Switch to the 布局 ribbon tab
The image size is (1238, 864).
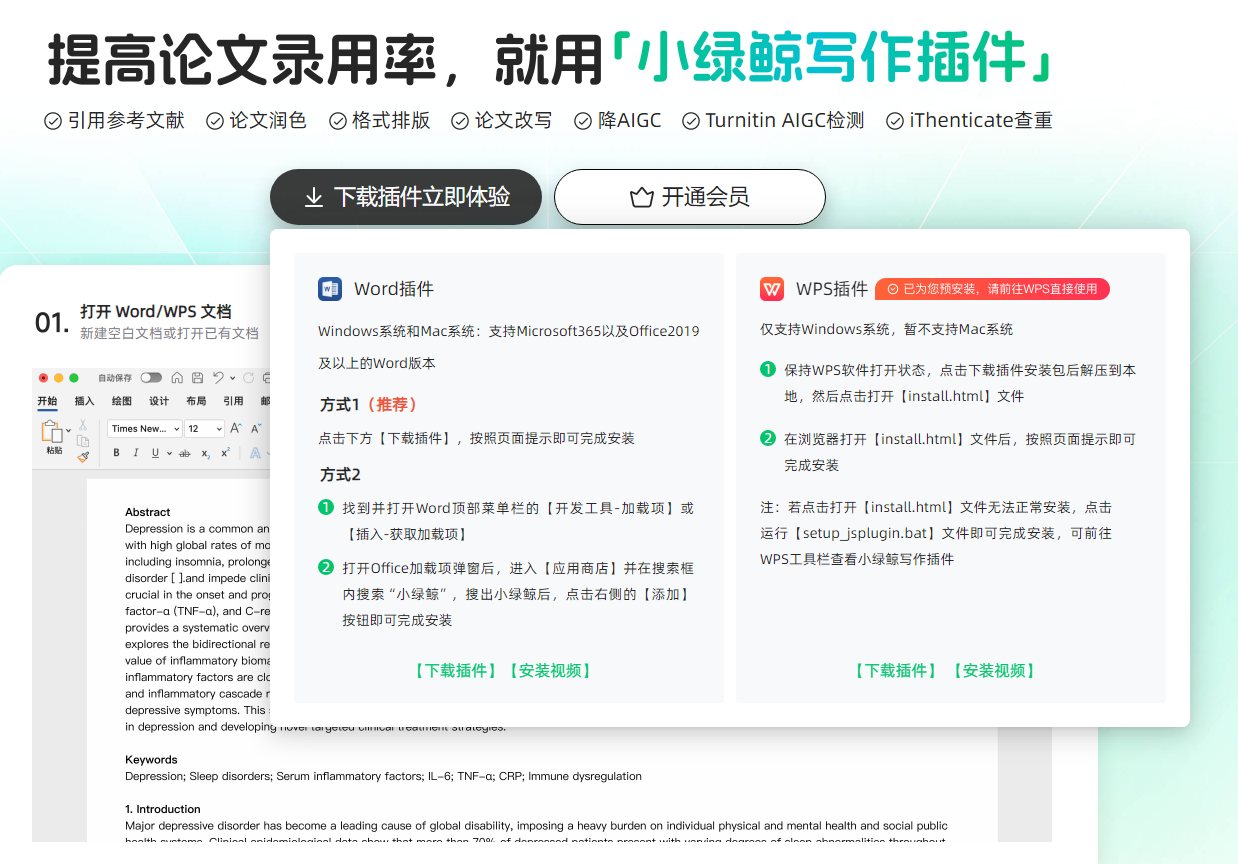click(196, 401)
